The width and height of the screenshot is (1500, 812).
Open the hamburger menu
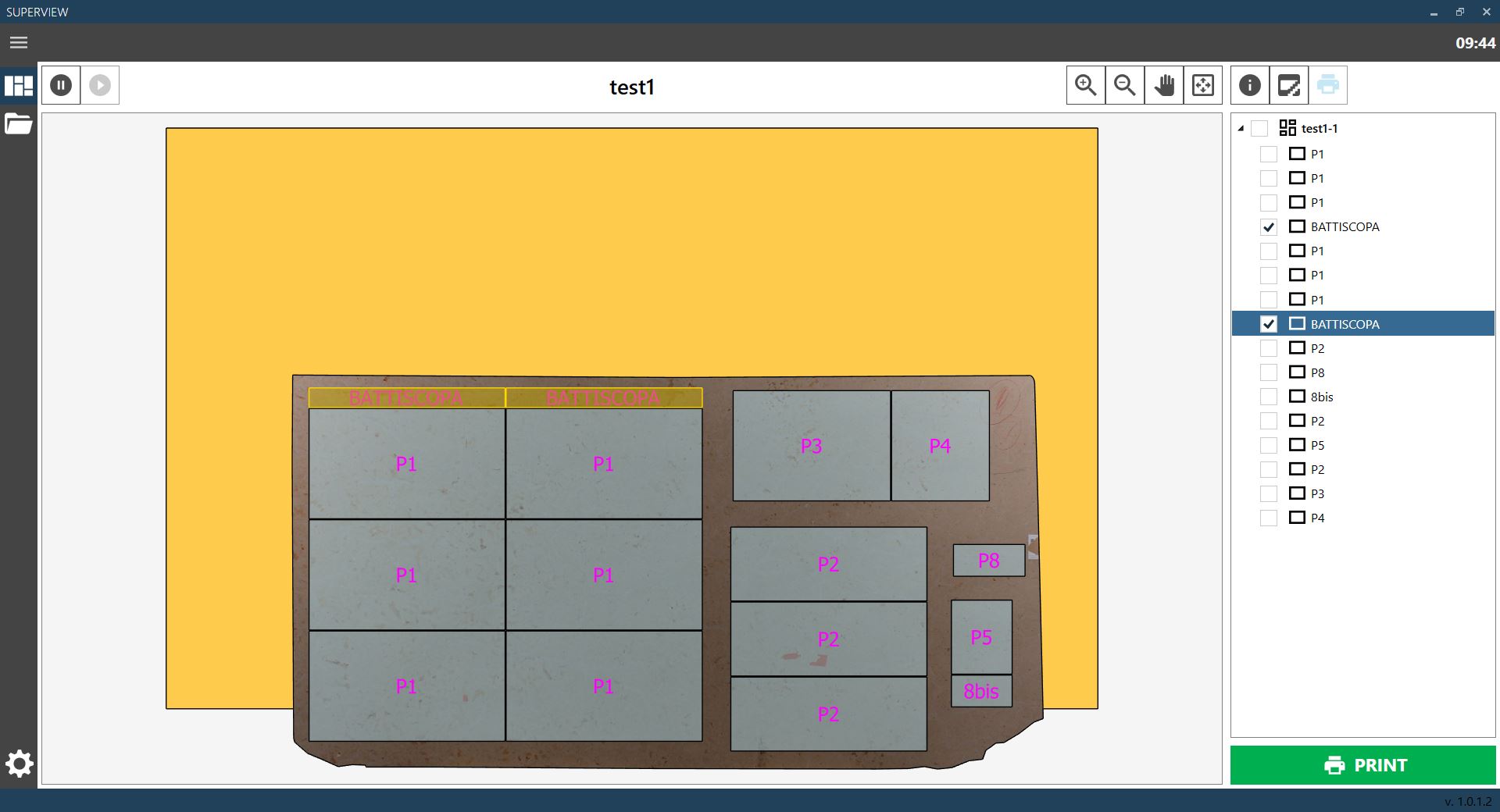coord(19,43)
